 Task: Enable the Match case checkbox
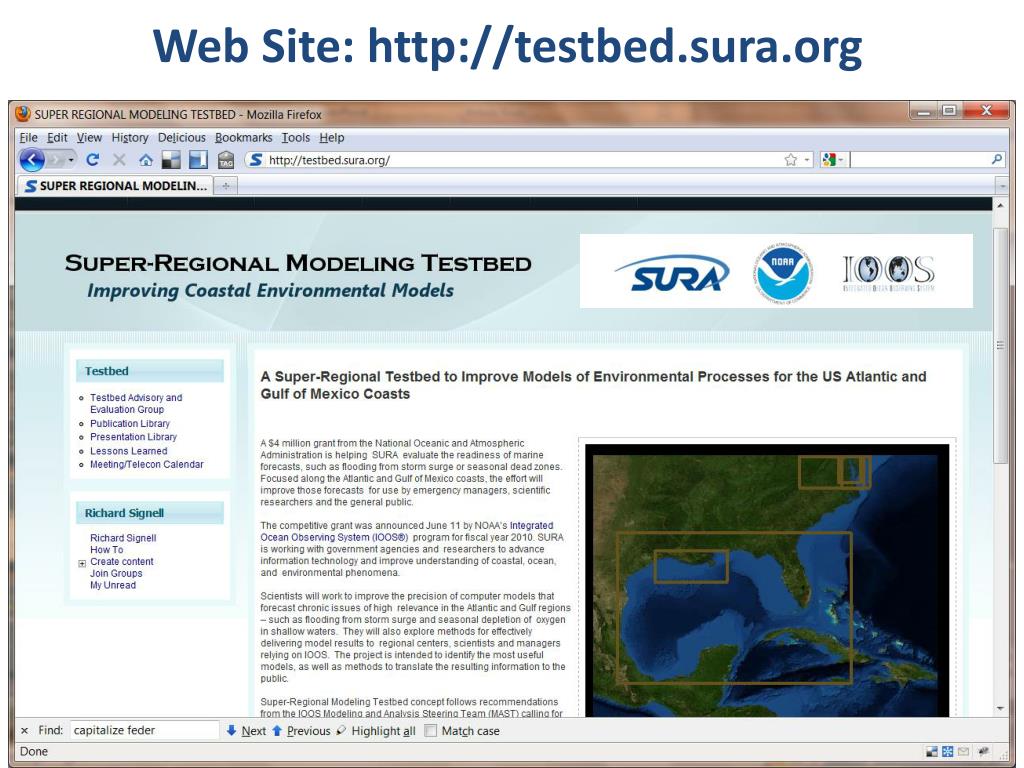[x=430, y=731]
